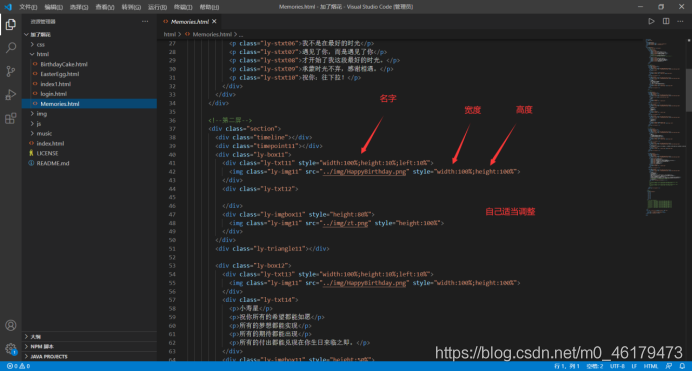693x372 pixels.
Task: Collapse the 加了烟花 root folder
Action: [x=89, y=34]
